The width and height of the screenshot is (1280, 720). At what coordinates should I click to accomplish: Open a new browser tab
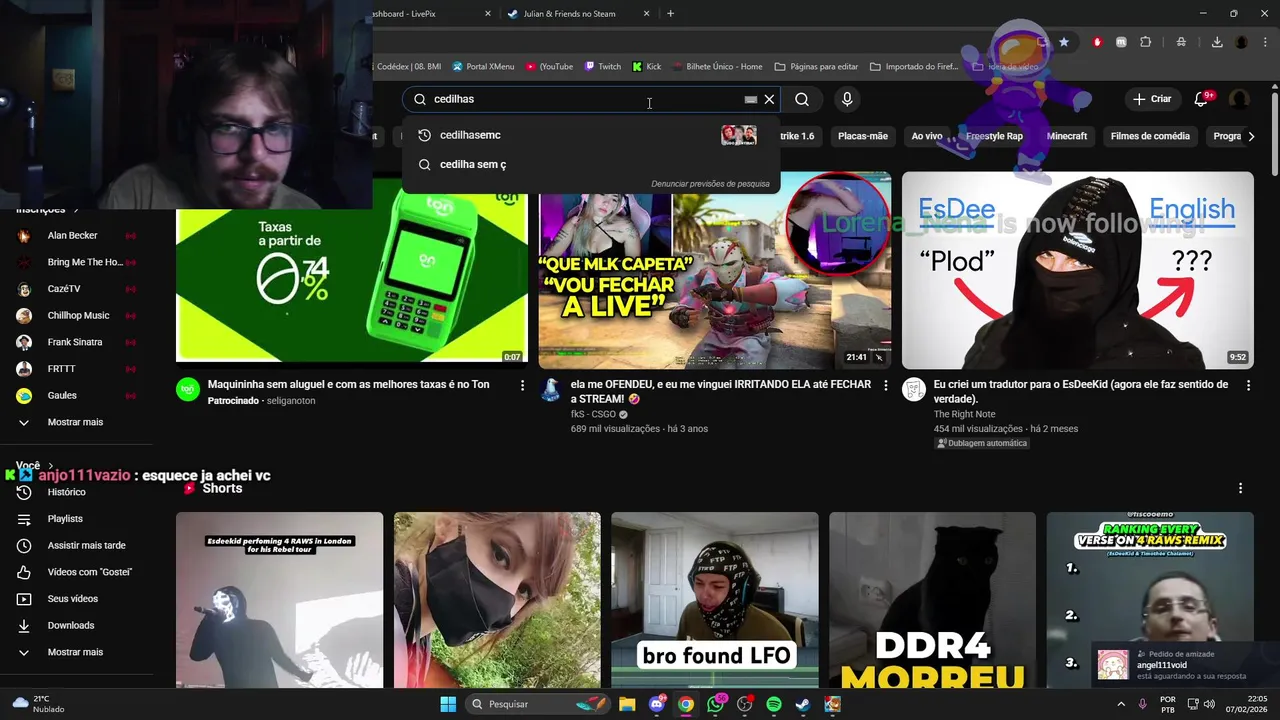point(670,13)
